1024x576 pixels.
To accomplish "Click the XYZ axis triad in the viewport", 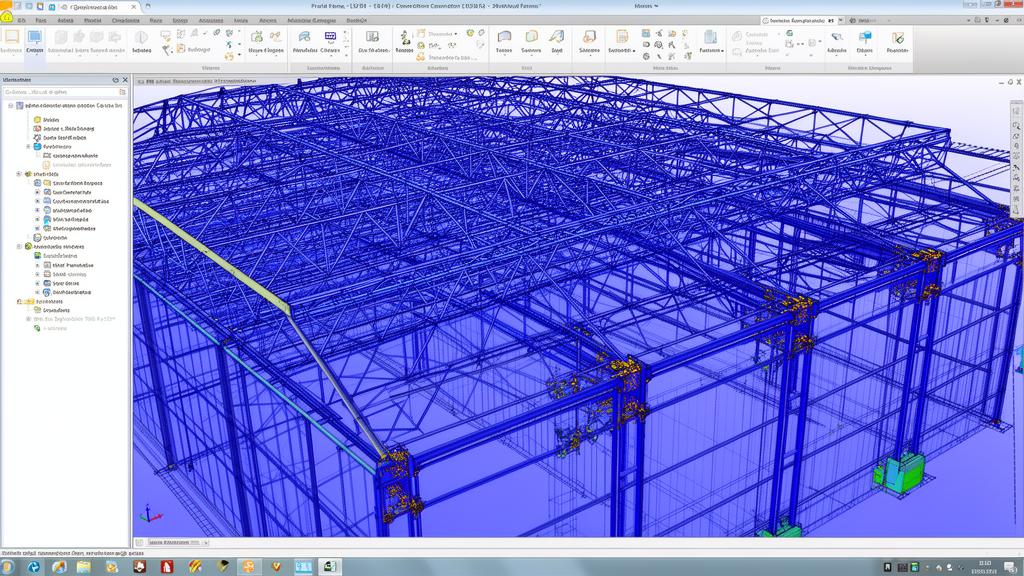I will [148, 514].
